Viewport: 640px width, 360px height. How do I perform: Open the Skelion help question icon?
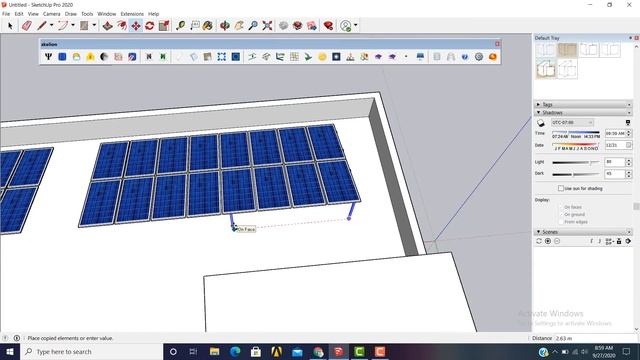pyautogui.click(x=464, y=57)
